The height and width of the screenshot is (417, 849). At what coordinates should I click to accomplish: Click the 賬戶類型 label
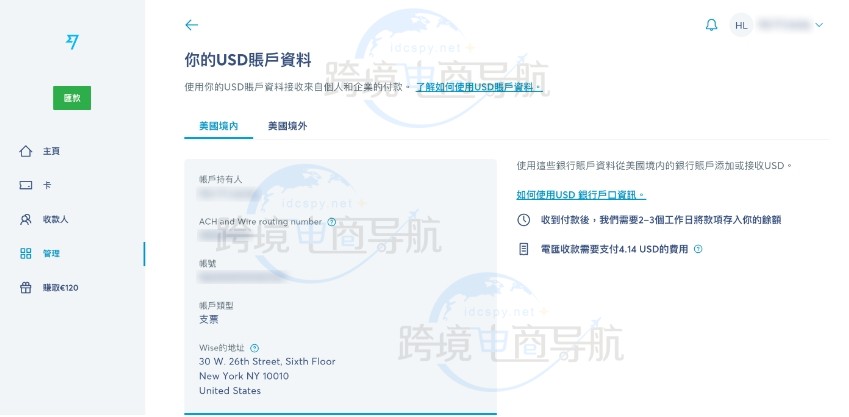[x=217, y=306]
